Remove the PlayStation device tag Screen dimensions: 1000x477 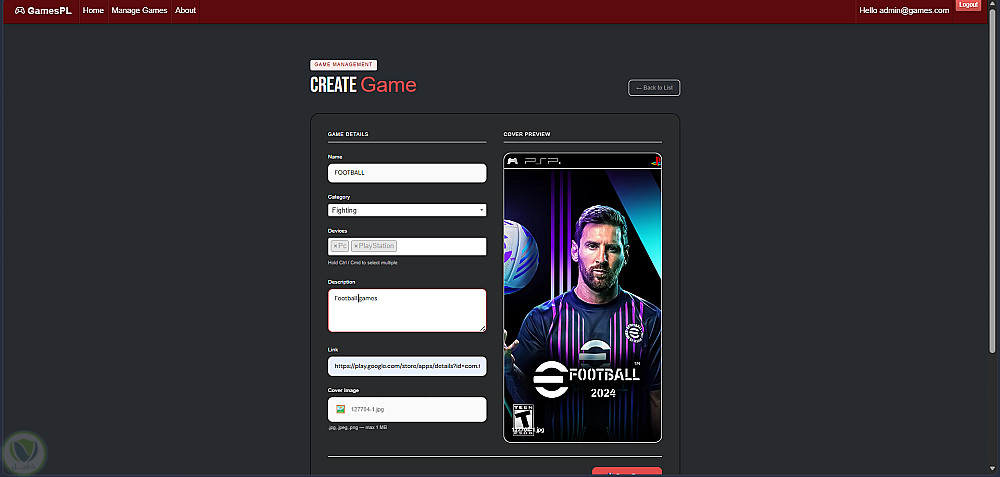point(355,246)
